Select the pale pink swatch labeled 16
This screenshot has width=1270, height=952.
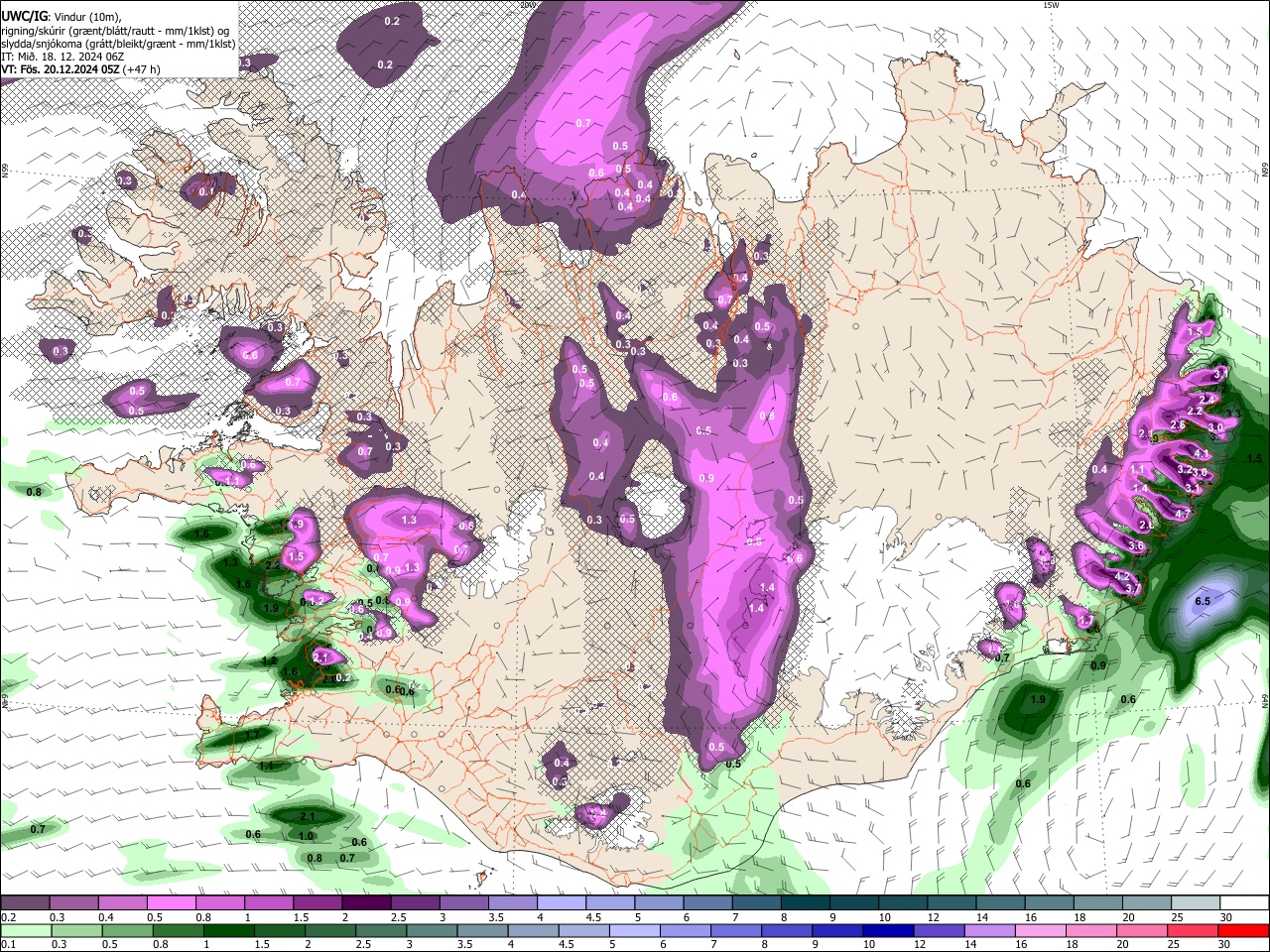[x=1041, y=931]
